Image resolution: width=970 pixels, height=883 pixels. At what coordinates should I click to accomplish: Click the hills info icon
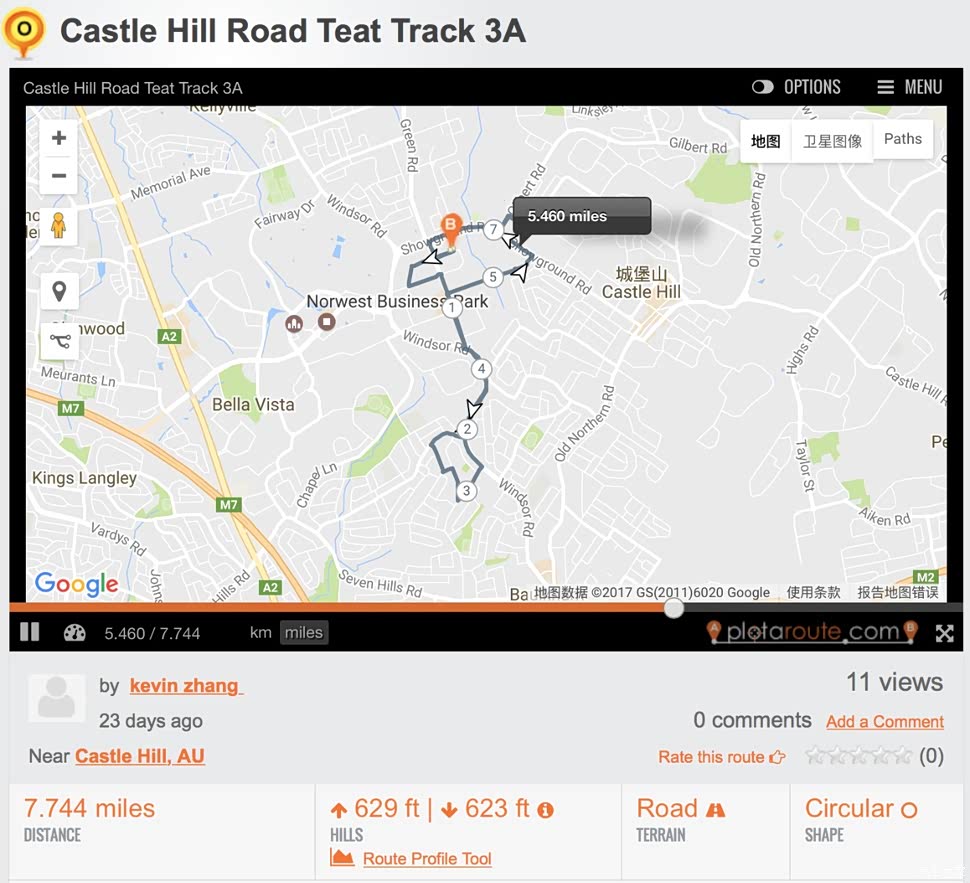coord(546,810)
